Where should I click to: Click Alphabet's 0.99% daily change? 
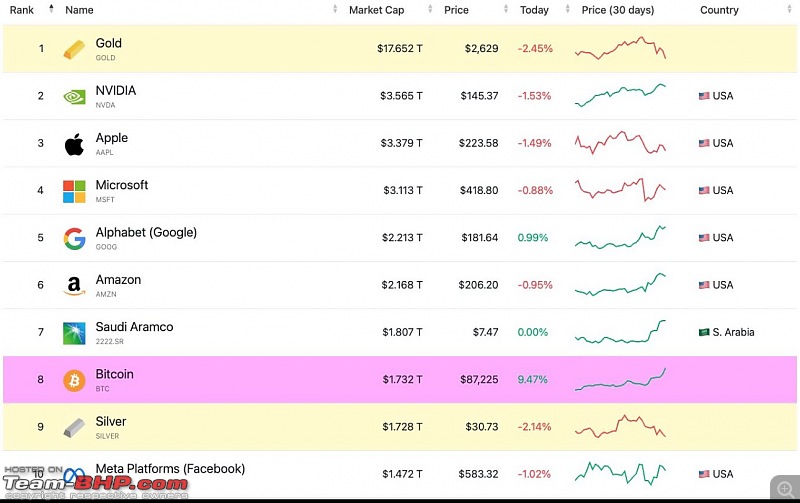(x=533, y=238)
